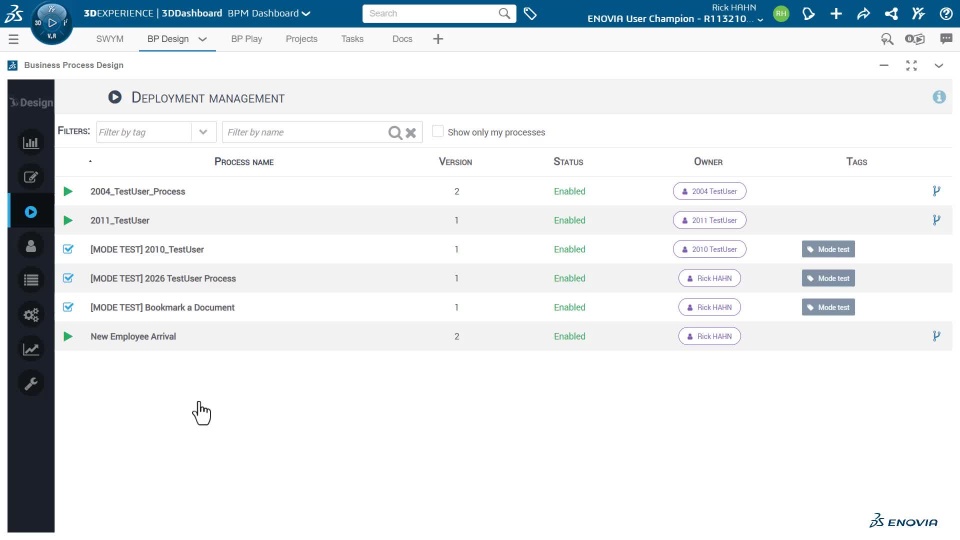Viewport: 960px width, 540px height.
Task: Expand the BPM Dashboard dropdown
Action: coord(305,14)
